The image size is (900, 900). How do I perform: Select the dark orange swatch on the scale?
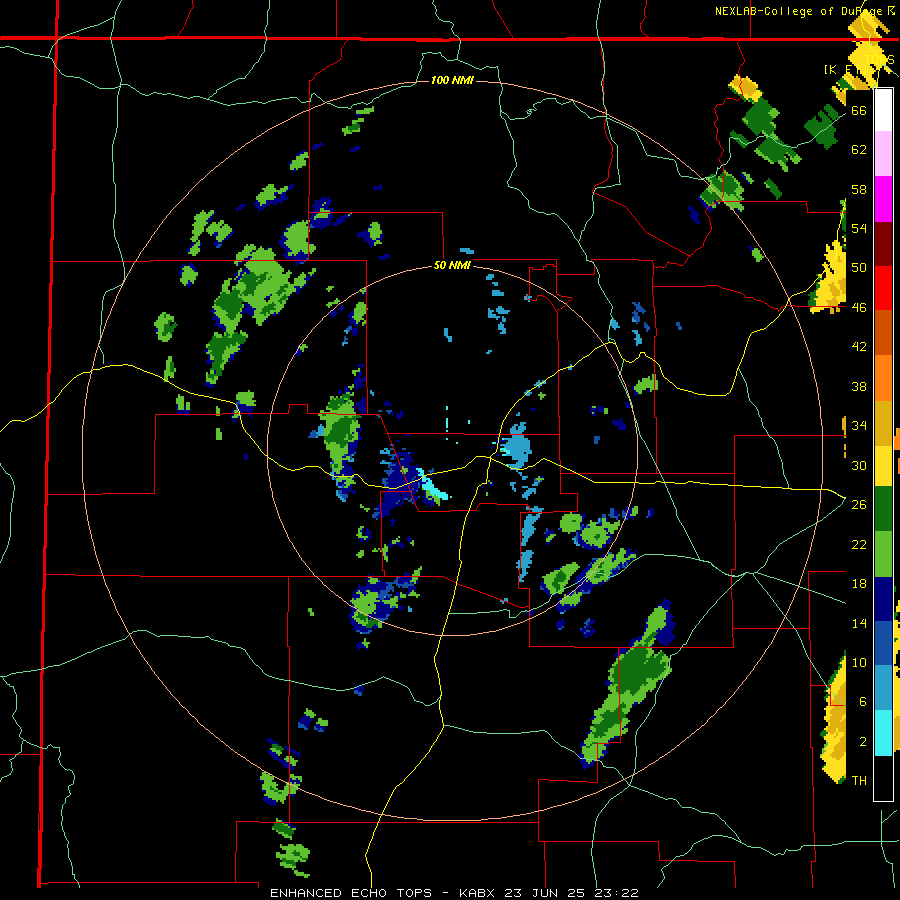(x=883, y=332)
